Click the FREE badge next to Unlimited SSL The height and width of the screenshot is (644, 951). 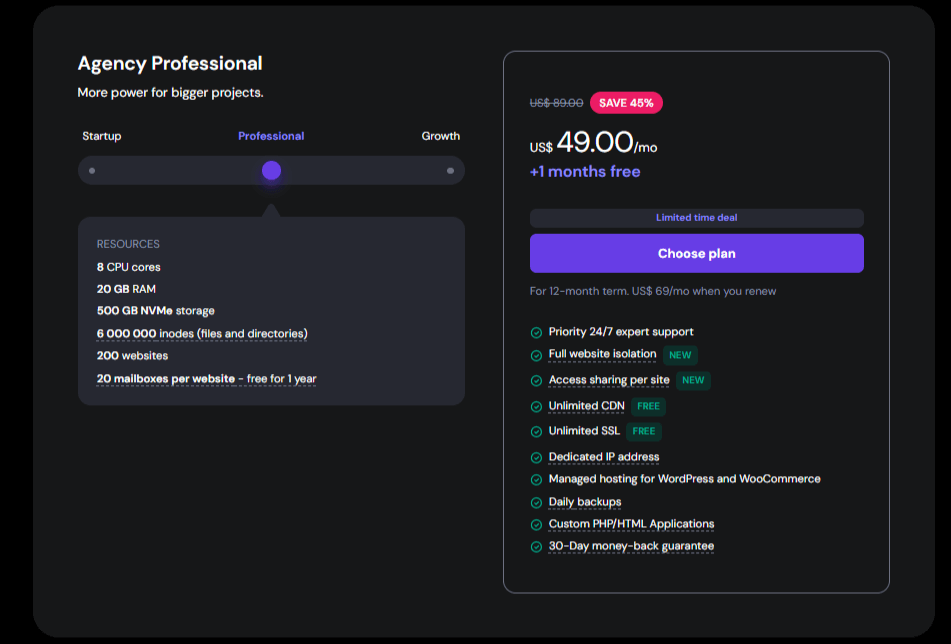(x=643, y=431)
